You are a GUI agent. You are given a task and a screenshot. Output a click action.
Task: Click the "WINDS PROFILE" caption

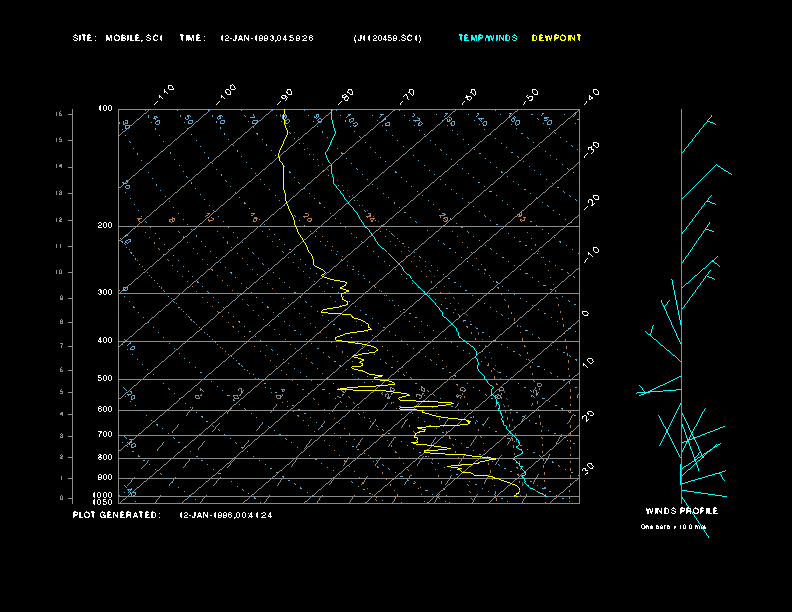coord(681,511)
